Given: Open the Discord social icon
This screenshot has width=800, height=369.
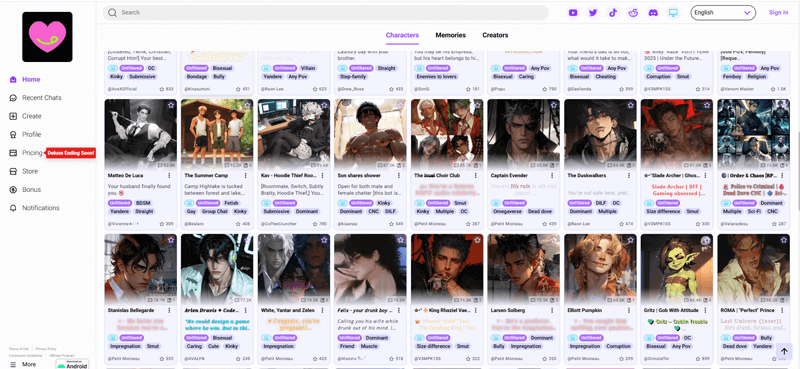Looking at the screenshot, I should [653, 13].
